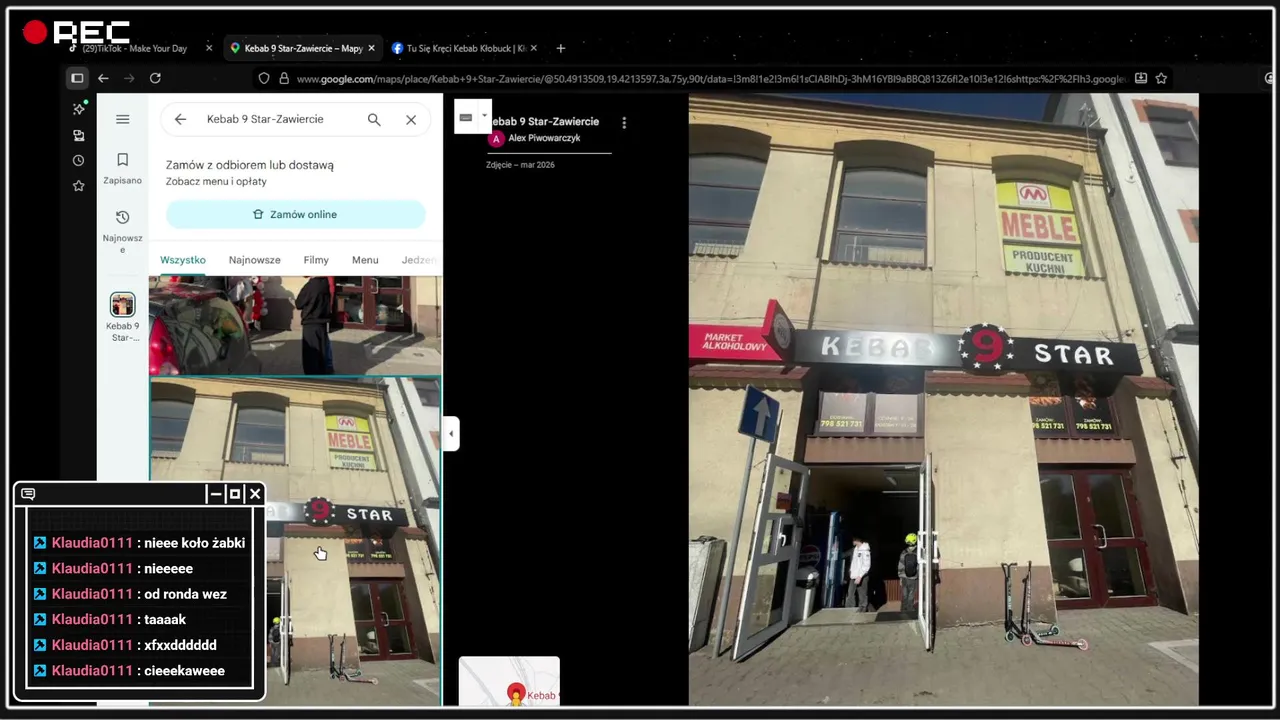The image size is (1280, 720).
Task: Click the chat icon in overlay title bar
Action: [x=28, y=494]
